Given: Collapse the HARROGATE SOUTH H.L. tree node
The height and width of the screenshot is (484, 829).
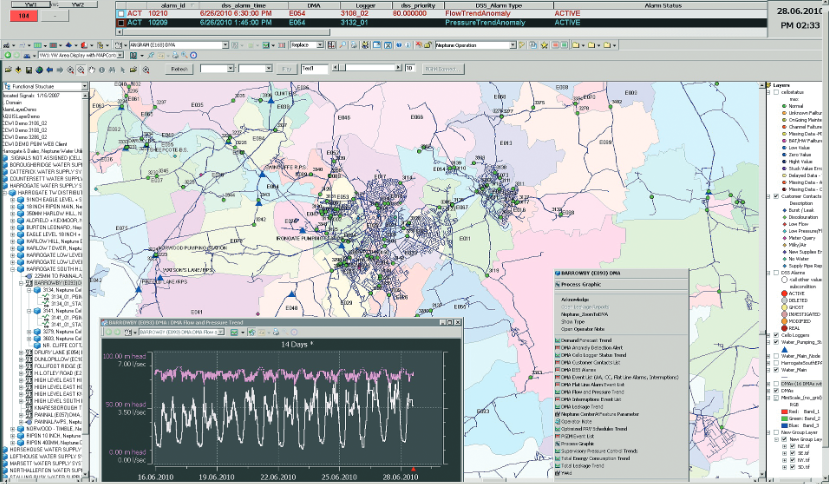Looking at the screenshot, I should [x=13, y=269].
